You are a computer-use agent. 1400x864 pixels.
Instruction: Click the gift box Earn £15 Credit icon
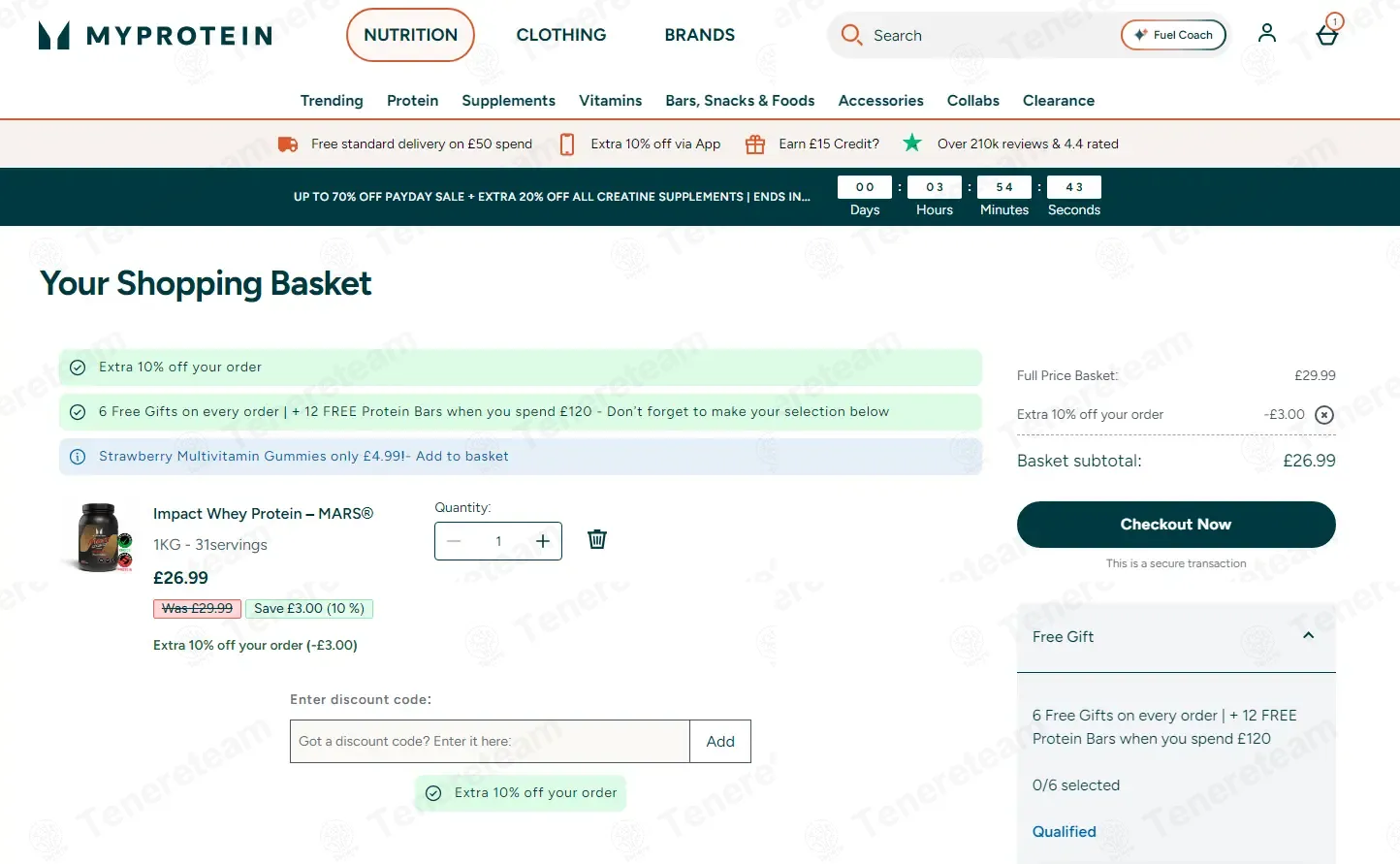tap(755, 144)
